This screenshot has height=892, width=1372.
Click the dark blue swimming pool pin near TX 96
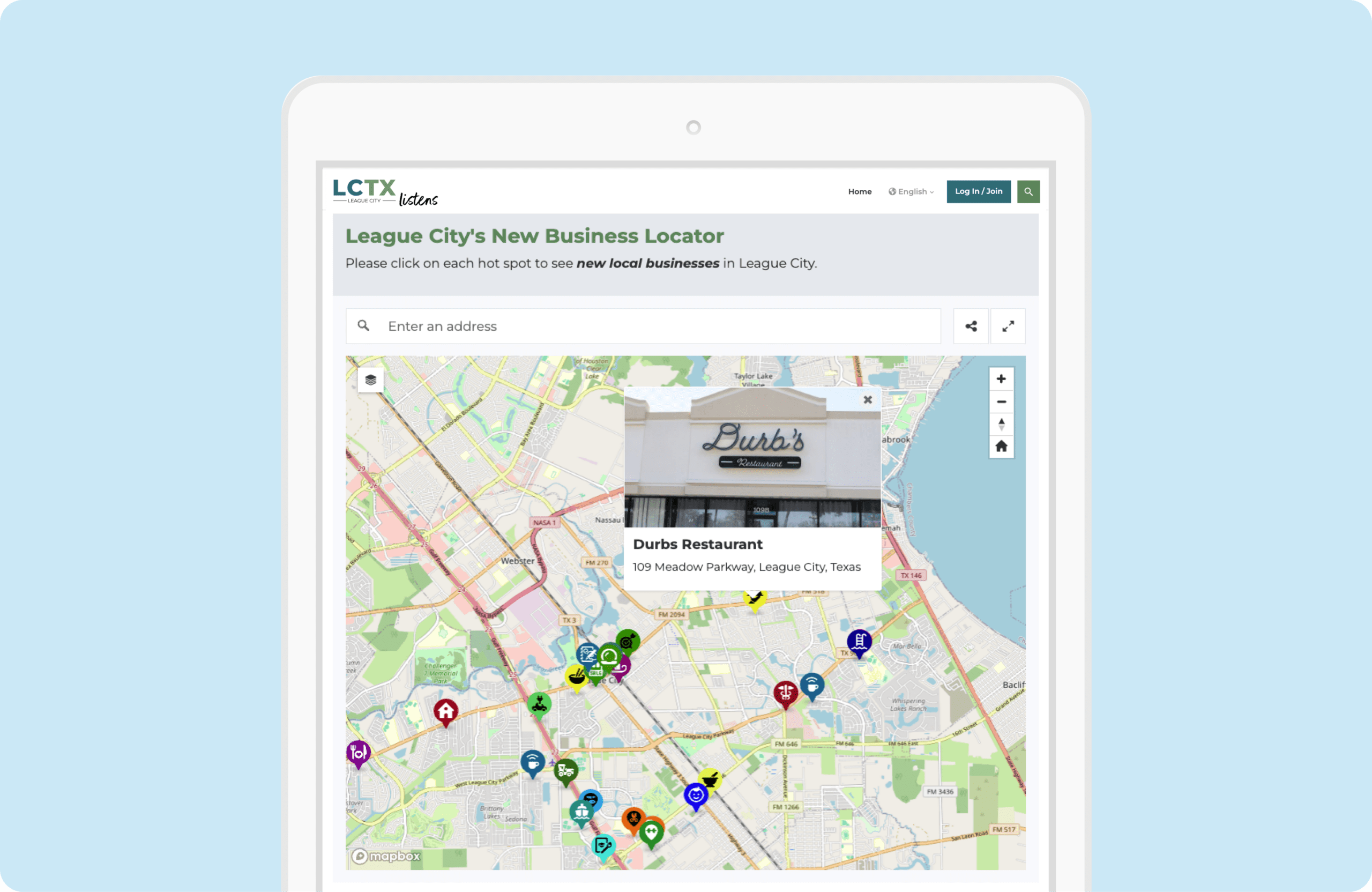click(x=859, y=641)
